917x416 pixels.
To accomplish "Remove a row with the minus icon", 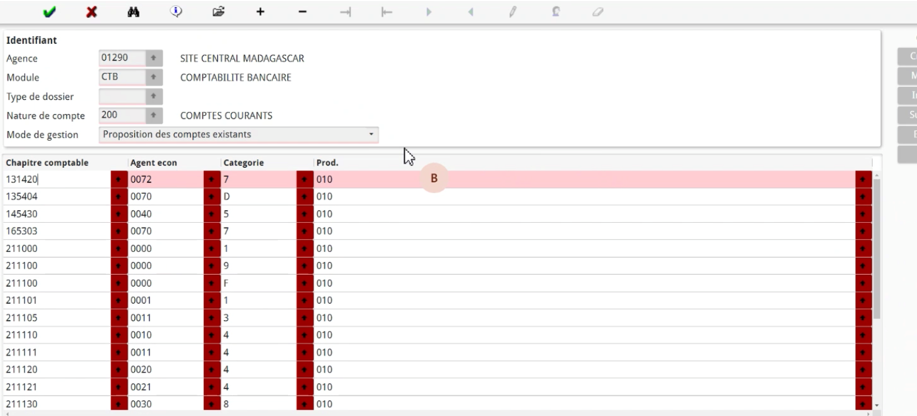I will click(303, 12).
